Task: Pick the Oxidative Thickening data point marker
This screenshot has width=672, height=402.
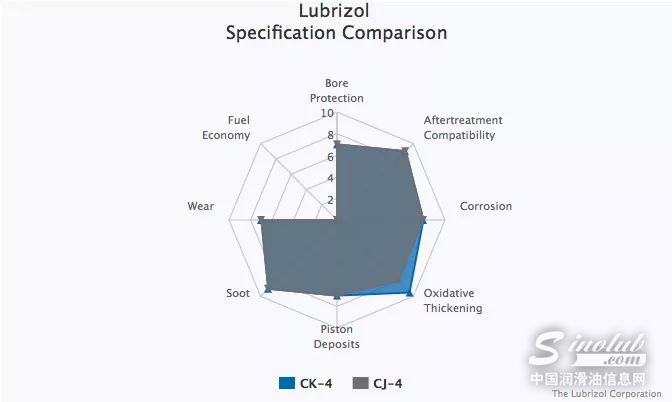Action: (x=409, y=292)
